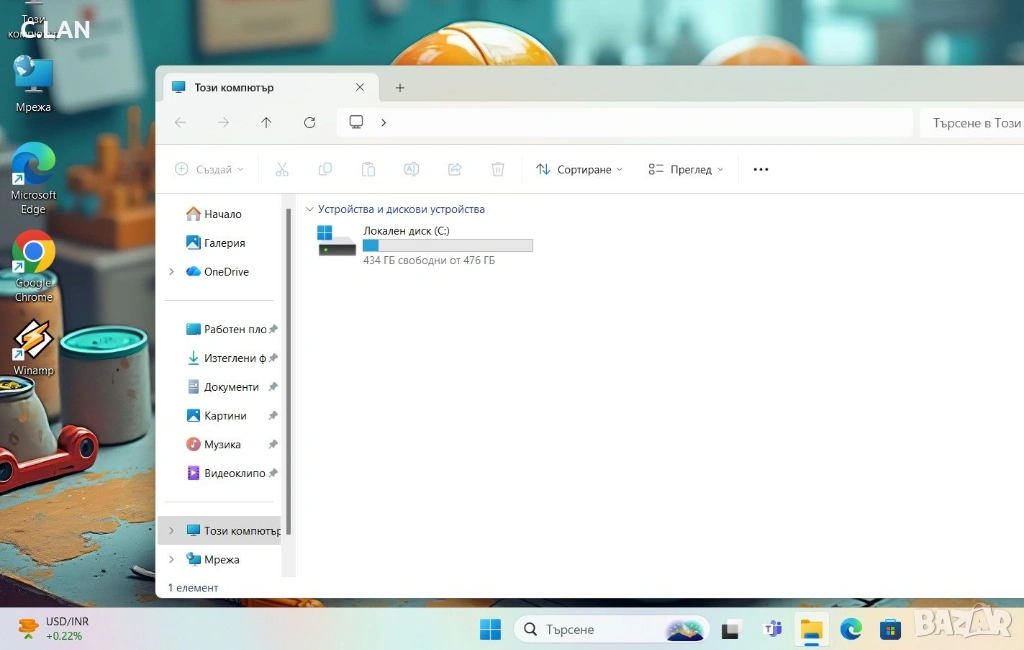The height and width of the screenshot is (650, 1024).
Task: Select the Този компютър tab
Action: click(x=260, y=88)
